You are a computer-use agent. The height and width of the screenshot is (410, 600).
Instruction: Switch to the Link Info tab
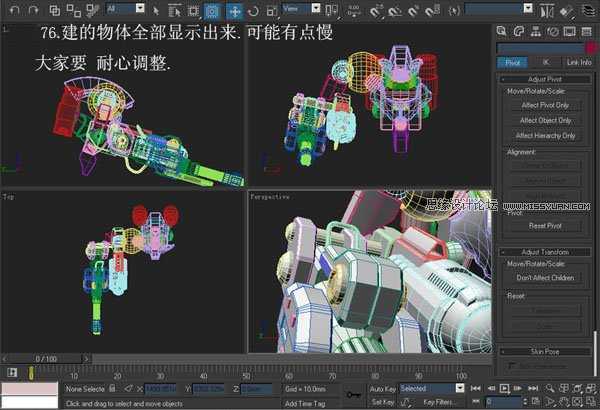pyautogui.click(x=579, y=62)
